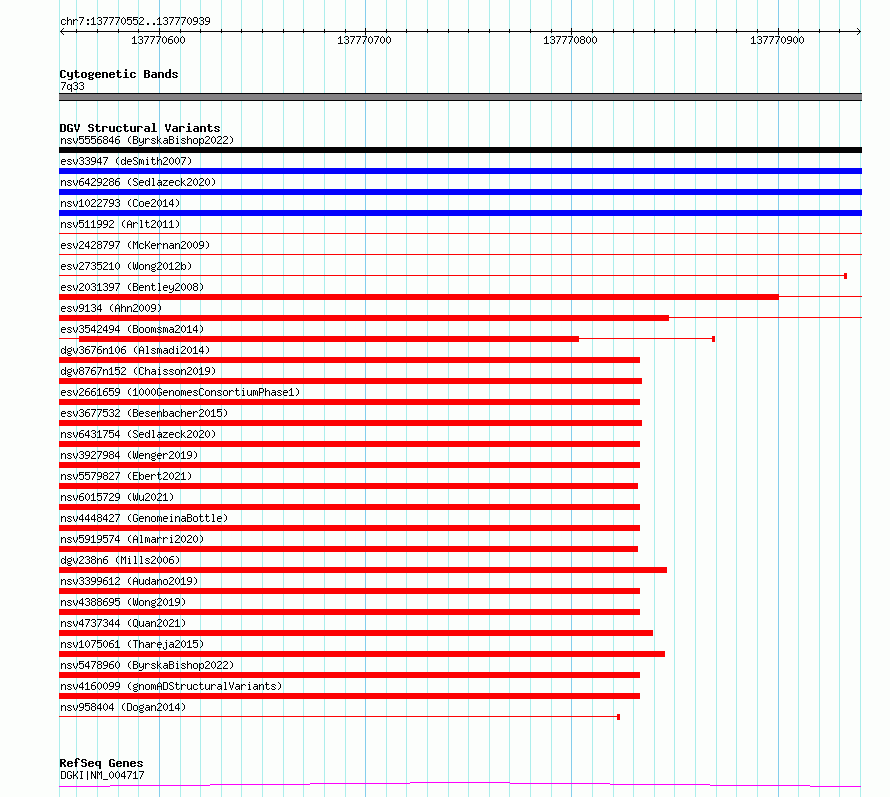This screenshot has width=890, height=797.
Task: Open nsv4737344 (Quan2021) variant
Action: 123,623
